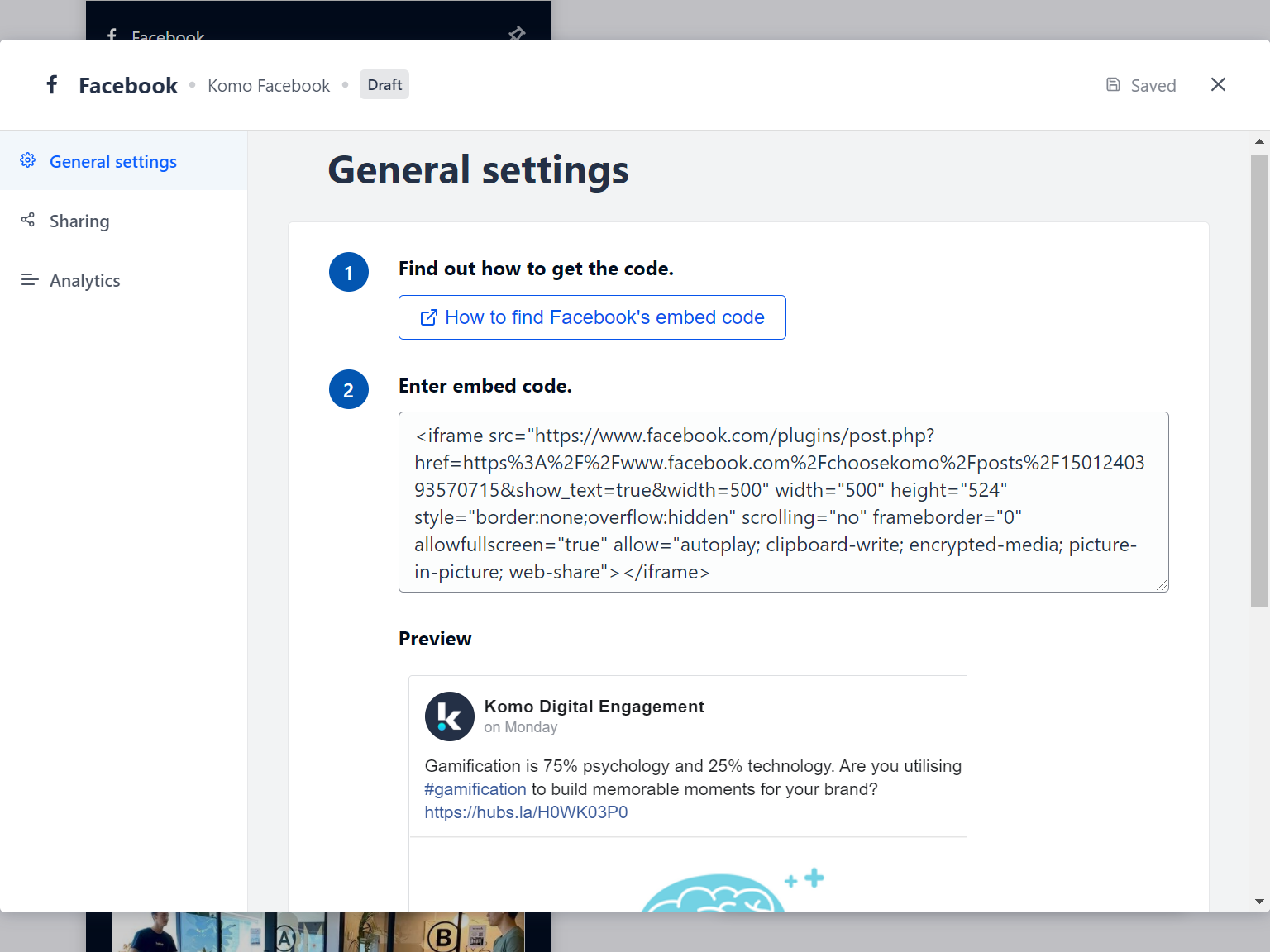Click the General settings gear icon
Image resolution: width=1270 pixels, height=952 pixels.
[28, 160]
